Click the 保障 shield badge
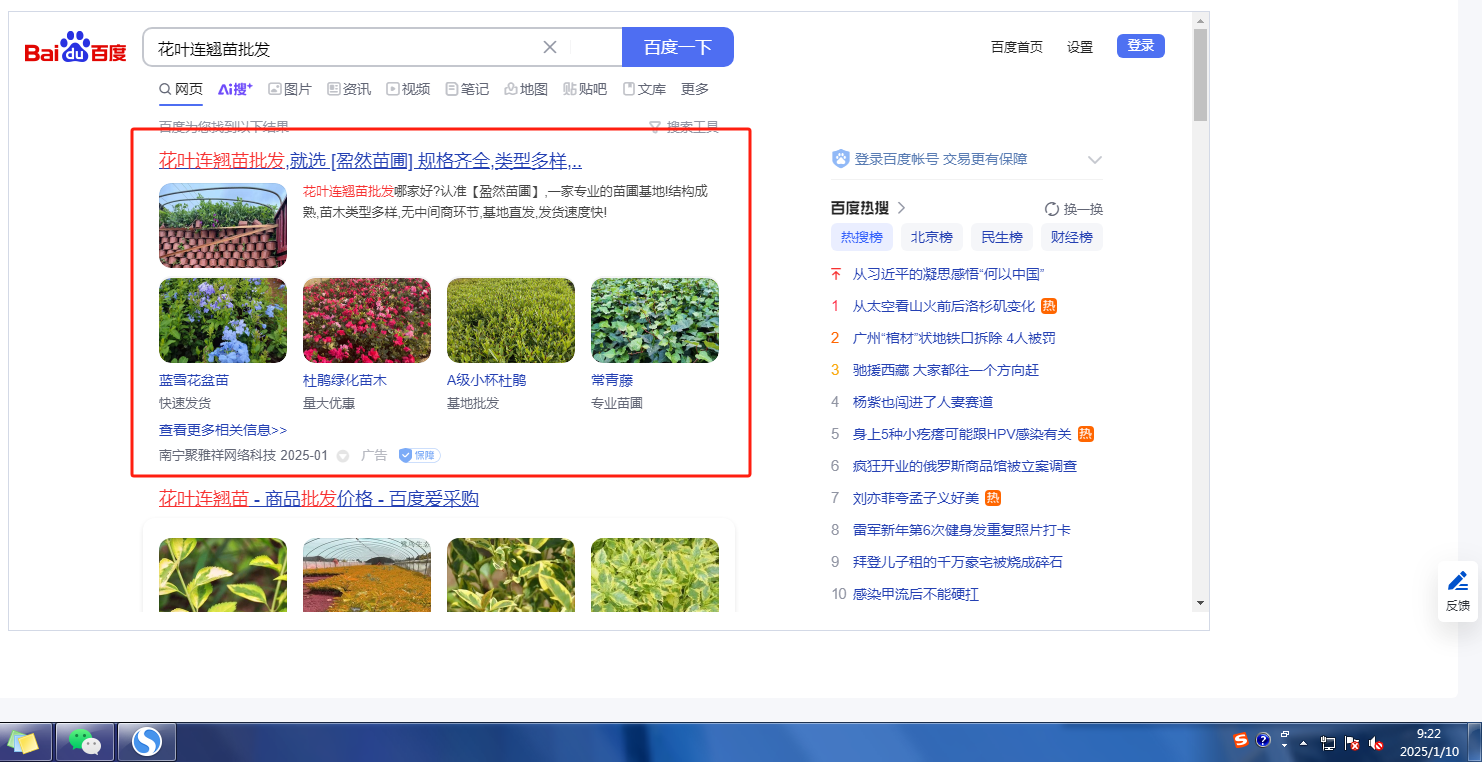 pyautogui.click(x=419, y=455)
